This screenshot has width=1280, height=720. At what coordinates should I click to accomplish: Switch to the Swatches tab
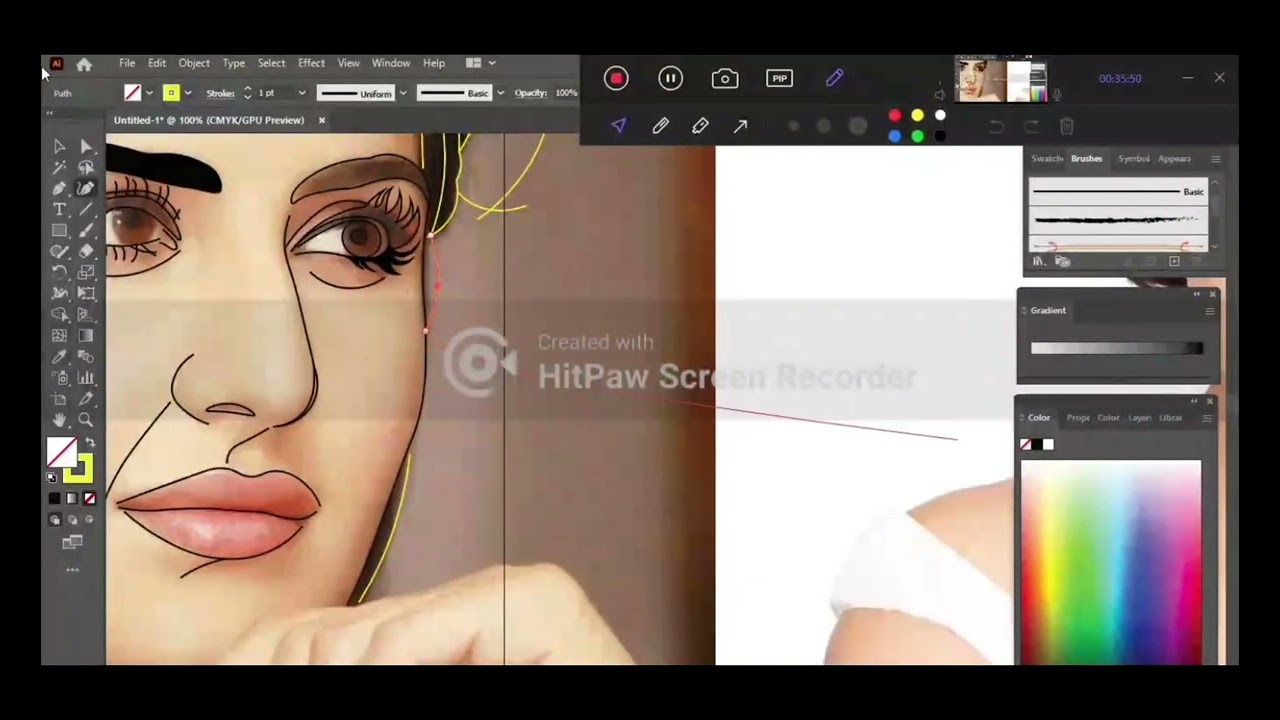(x=1046, y=159)
